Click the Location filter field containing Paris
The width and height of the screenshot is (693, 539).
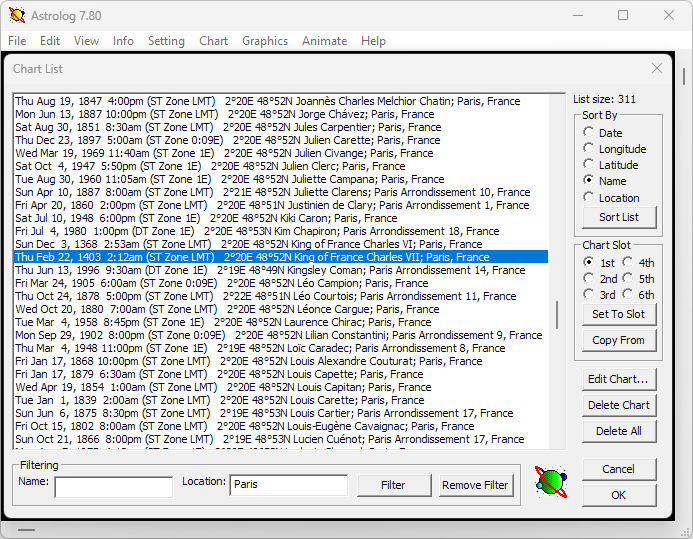[x=288, y=485]
